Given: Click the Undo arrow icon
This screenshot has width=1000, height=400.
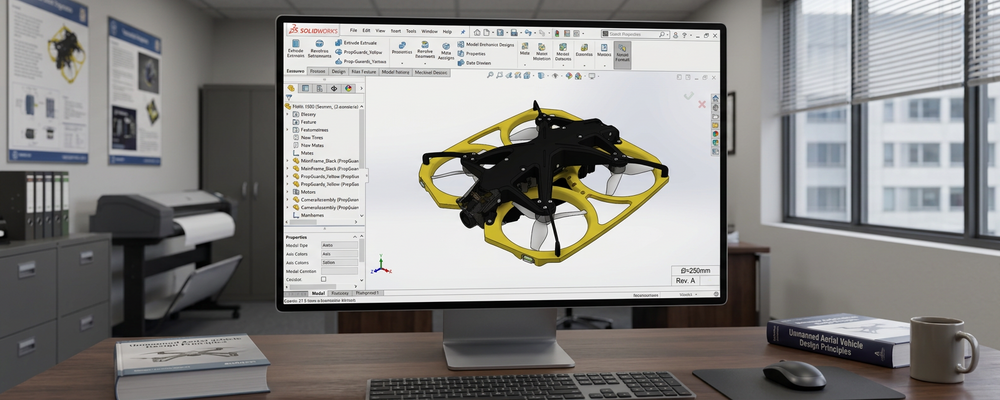Looking at the screenshot, I should pos(528,33).
